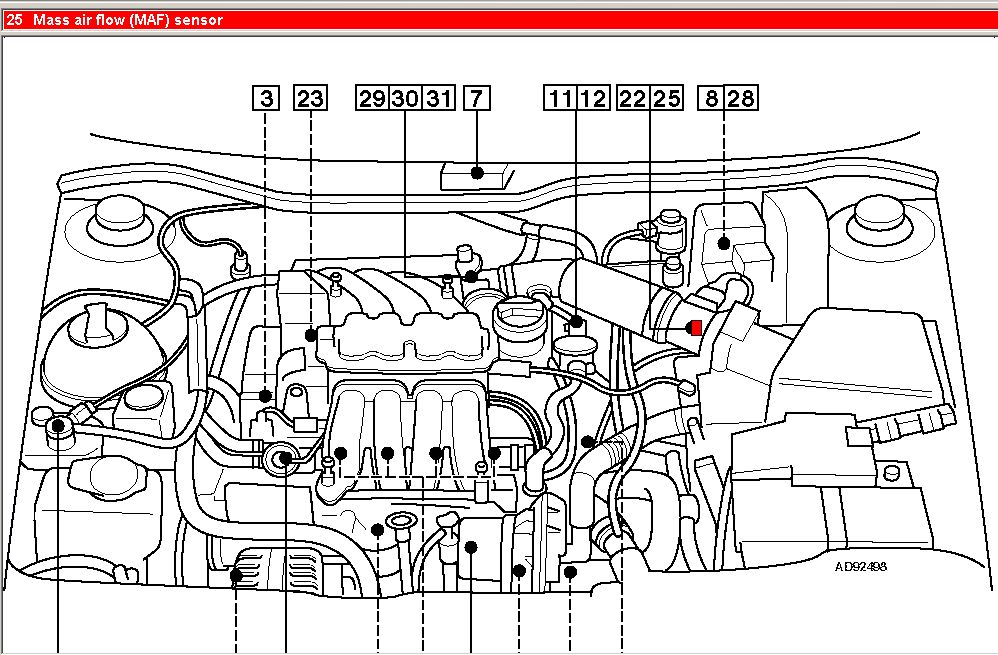Click callout number 29
The width and height of the screenshot is (998, 655).
tap(373, 98)
